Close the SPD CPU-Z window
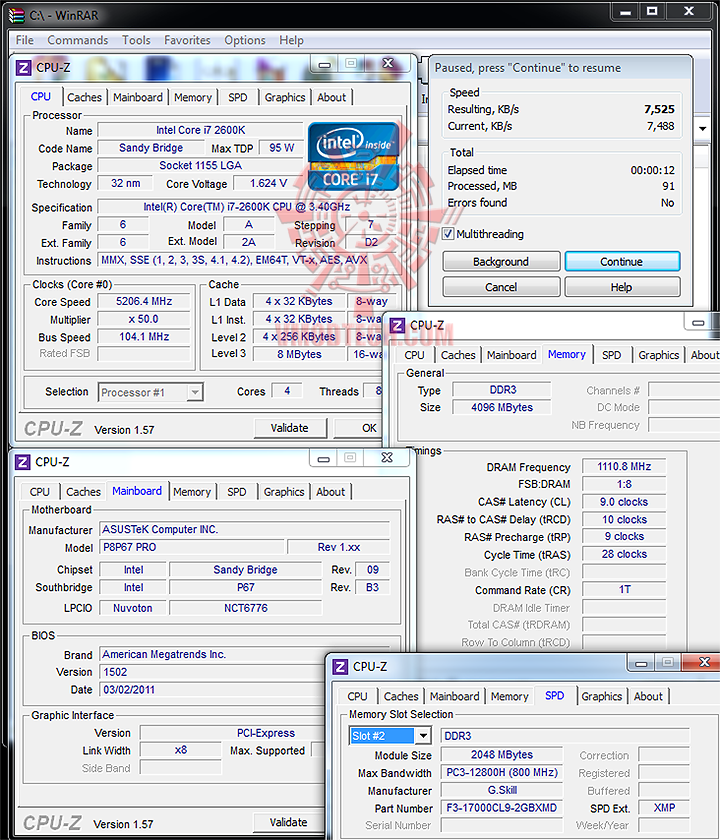Viewport: 720px width, 840px height. pyautogui.click(x=704, y=663)
